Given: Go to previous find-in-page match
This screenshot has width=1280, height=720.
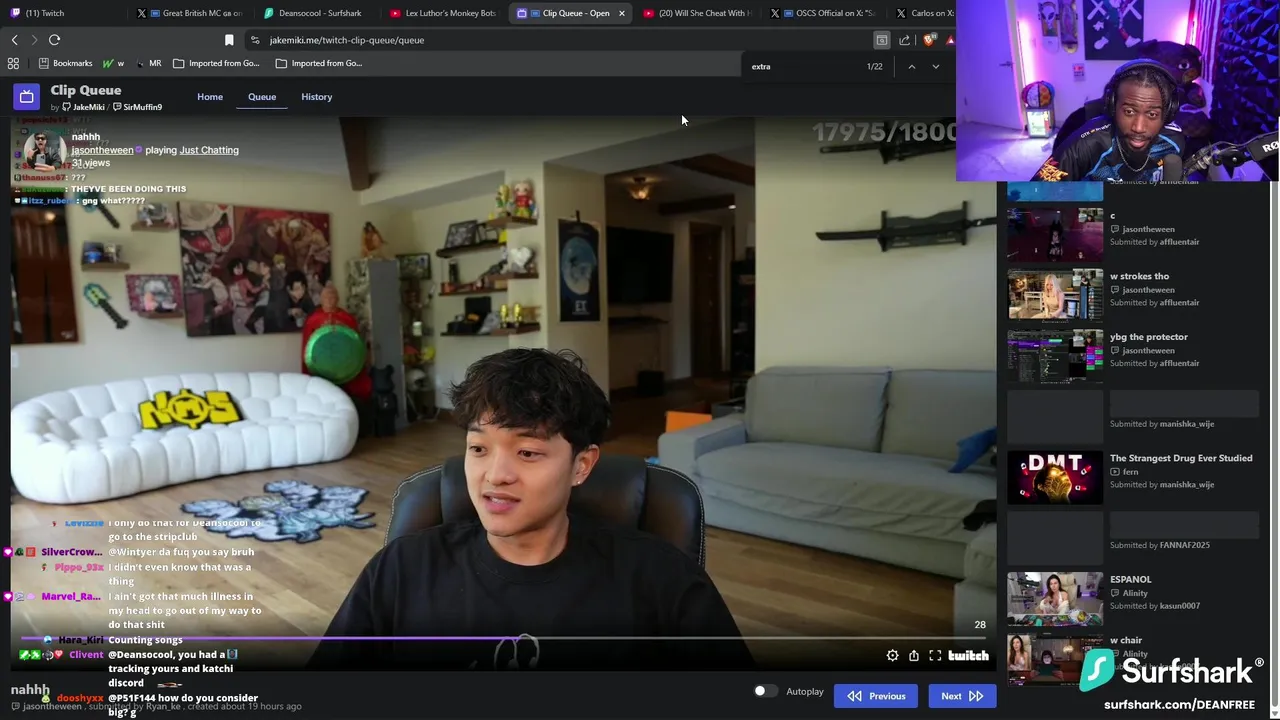Looking at the screenshot, I should click(x=911, y=67).
